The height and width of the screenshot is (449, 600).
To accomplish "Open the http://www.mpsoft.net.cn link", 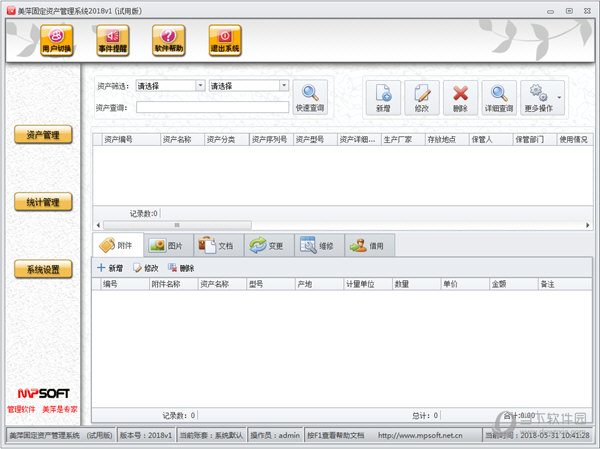I will pyautogui.click(x=420, y=435).
